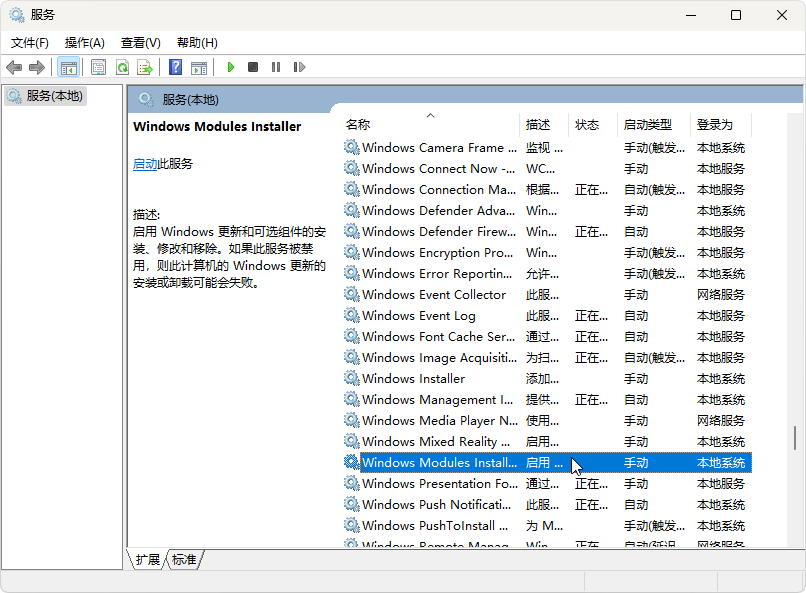This screenshot has width=806, height=593.
Task: Start the service with the green play icon
Action: click(230, 67)
